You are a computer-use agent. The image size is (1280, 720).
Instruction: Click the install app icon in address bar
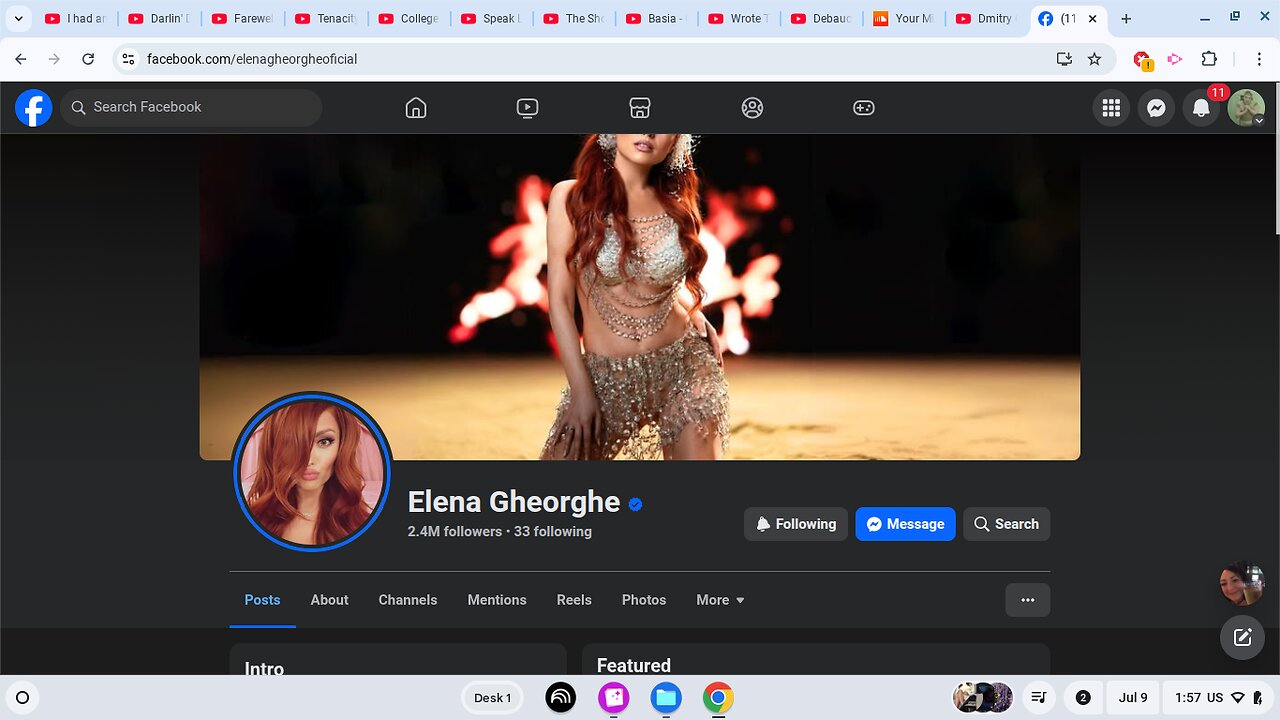[1064, 59]
